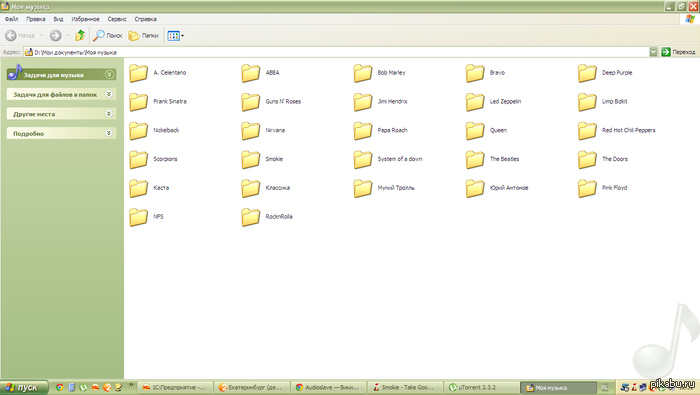Launch Chrome from quick launch bar

click(59, 387)
